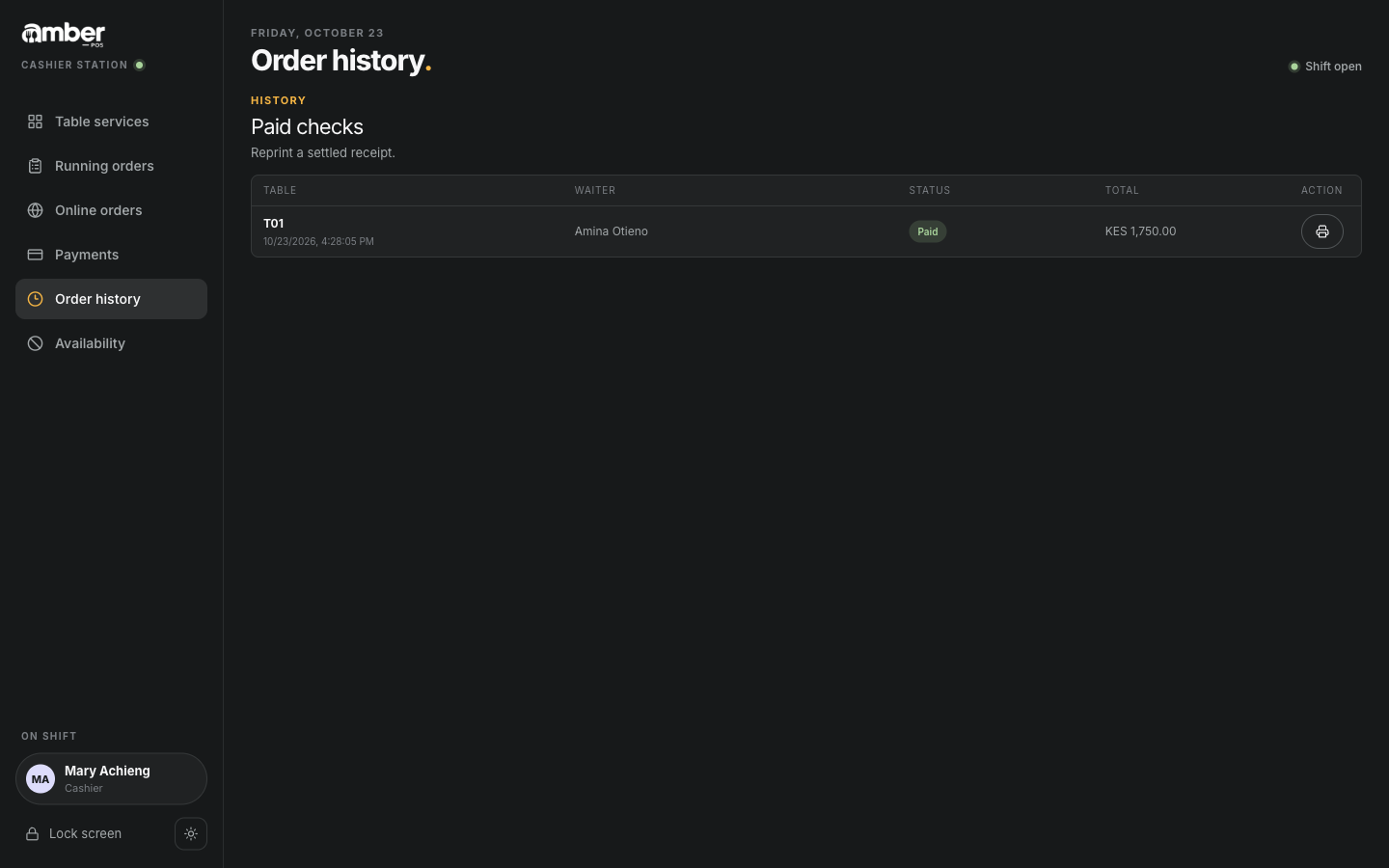Select Order history in sidebar
The image size is (1389, 868).
(x=111, y=299)
